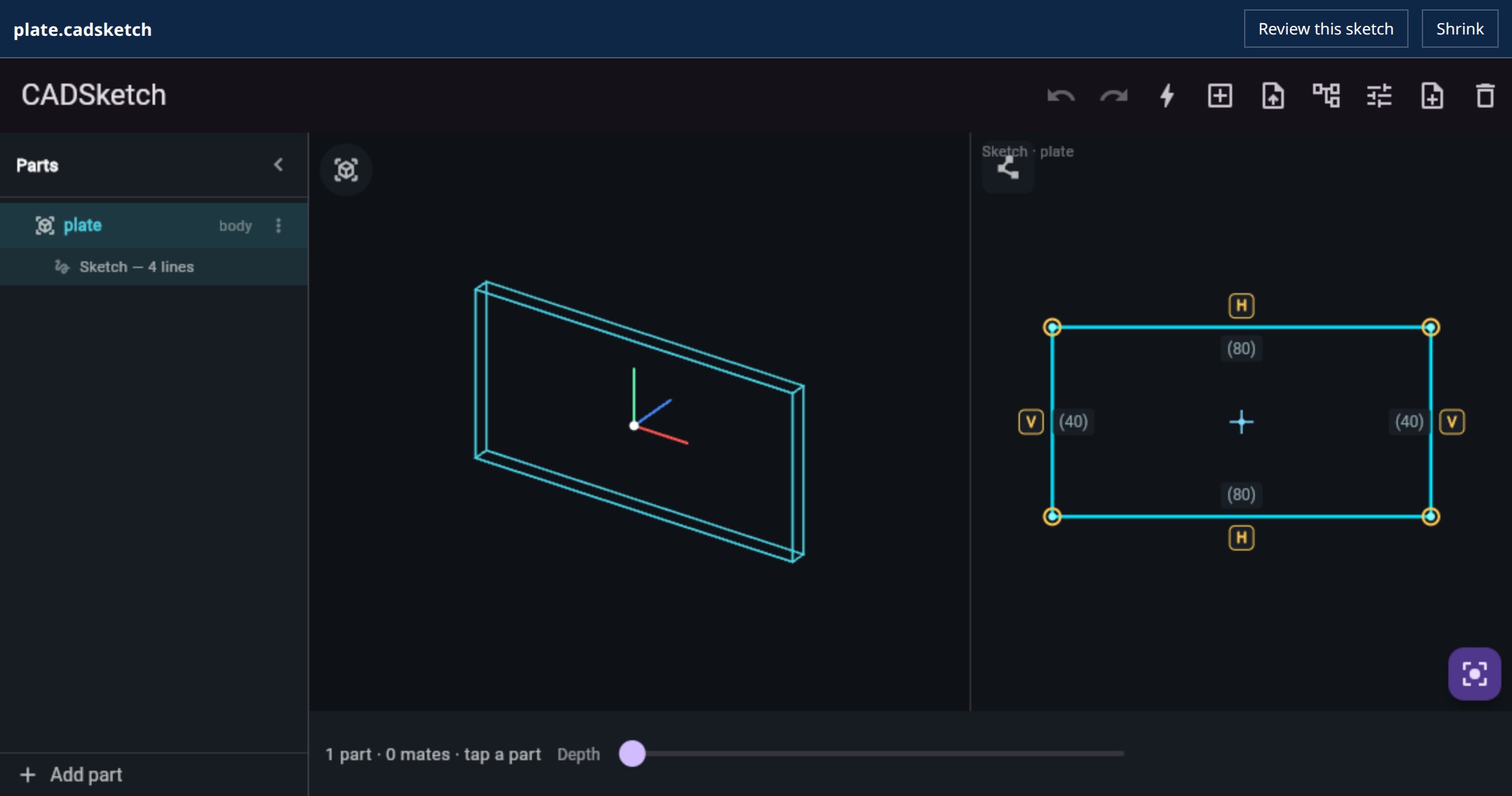1512x796 pixels.
Task: Open the hierarchy tree icon
Action: (x=1326, y=96)
